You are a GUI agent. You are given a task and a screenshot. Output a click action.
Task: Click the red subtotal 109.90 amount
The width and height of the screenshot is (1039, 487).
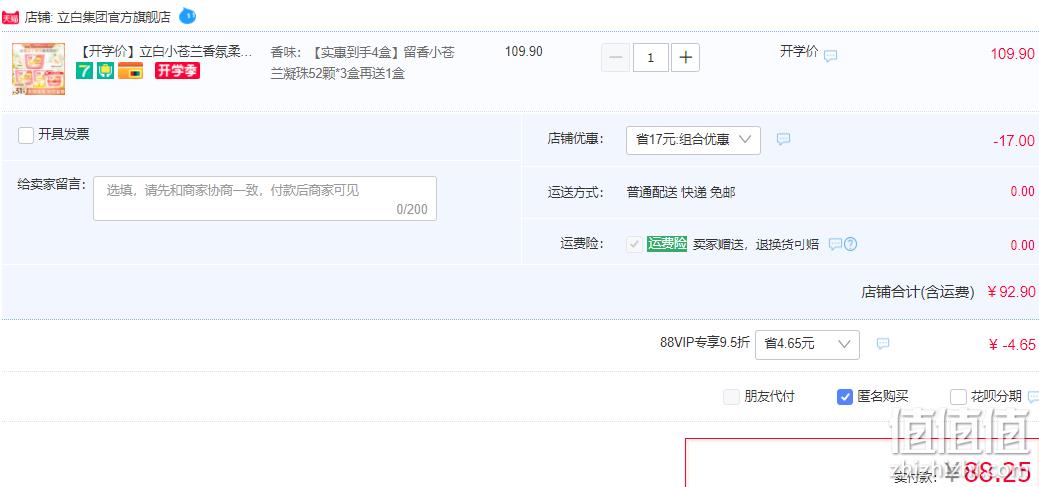point(1012,54)
